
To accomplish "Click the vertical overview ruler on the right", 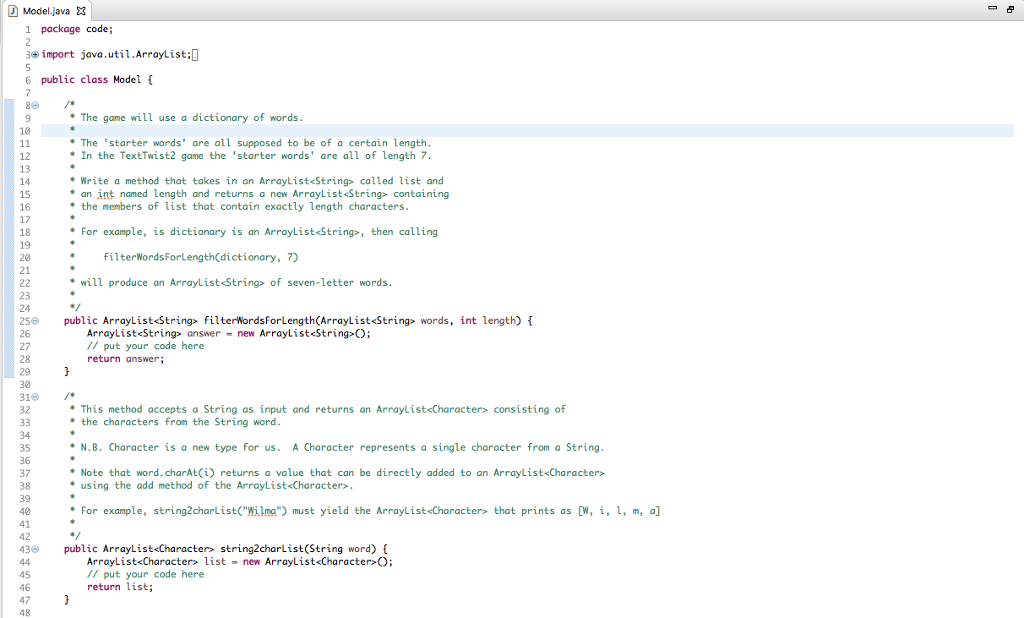I will pyautogui.click(x=1019, y=300).
